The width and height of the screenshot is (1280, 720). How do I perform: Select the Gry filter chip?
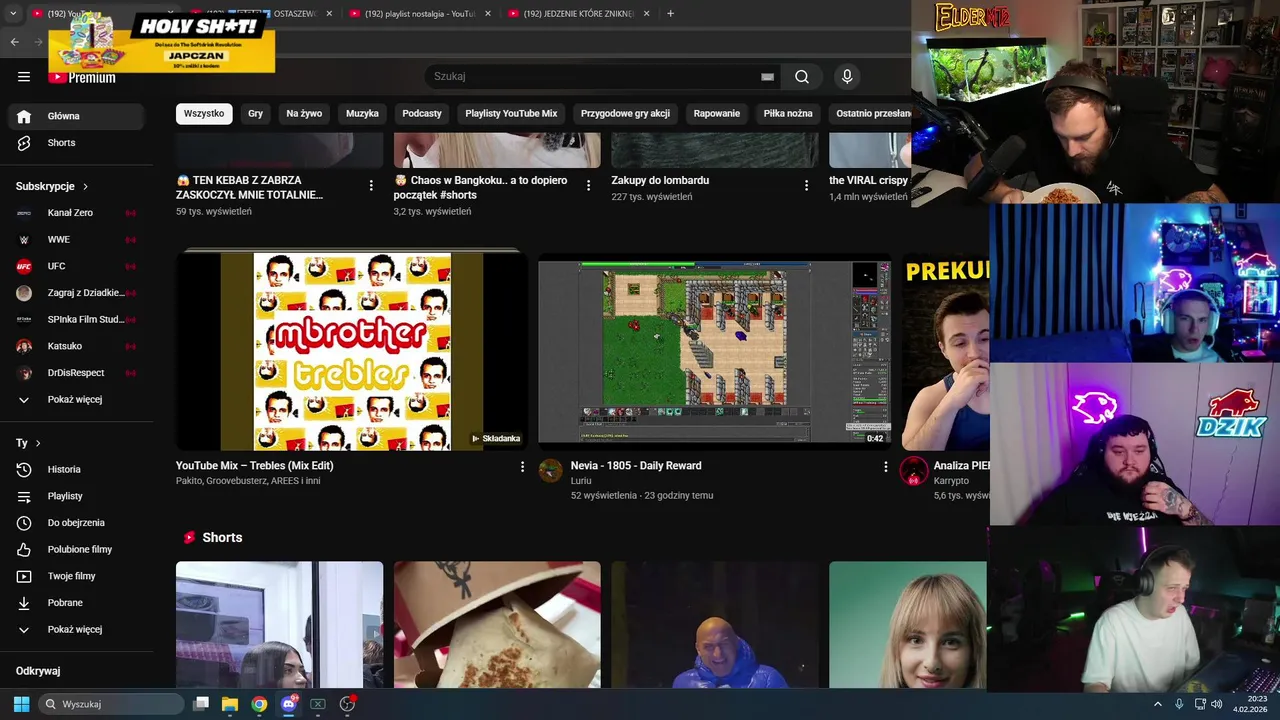[x=256, y=114]
